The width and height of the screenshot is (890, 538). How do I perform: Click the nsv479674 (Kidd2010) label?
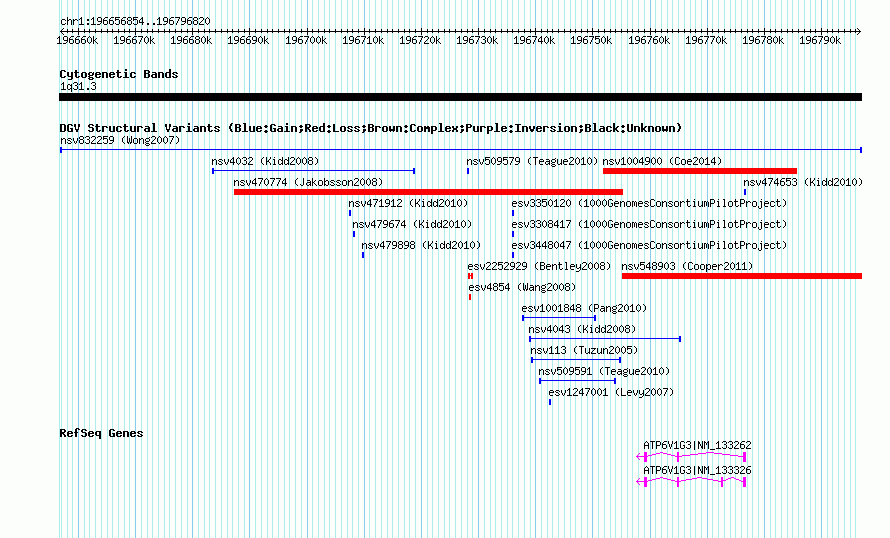click(x=412, y=224)
